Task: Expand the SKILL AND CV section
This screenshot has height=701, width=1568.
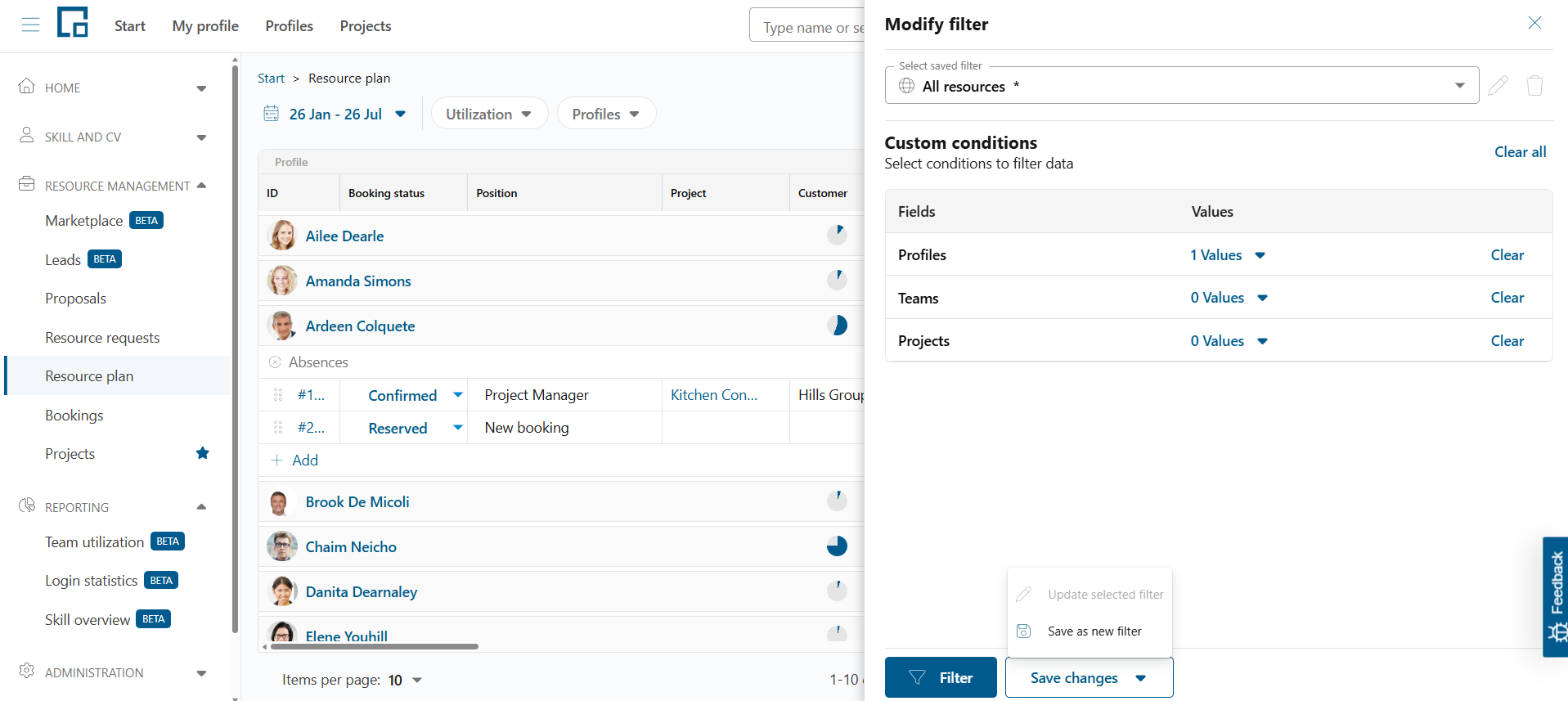Action: (201, 137)
